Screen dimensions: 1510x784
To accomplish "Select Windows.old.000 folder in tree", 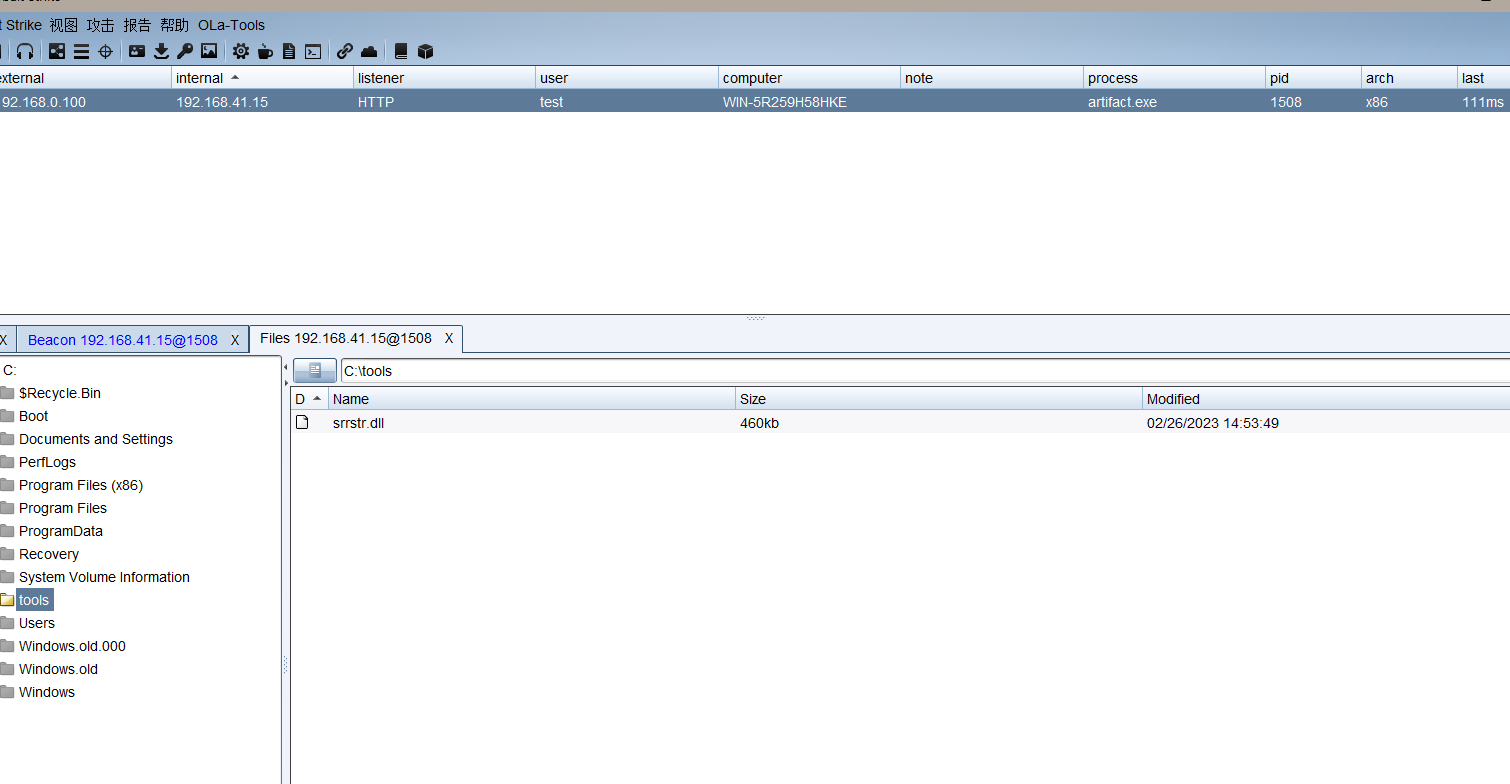I will 72,646.
